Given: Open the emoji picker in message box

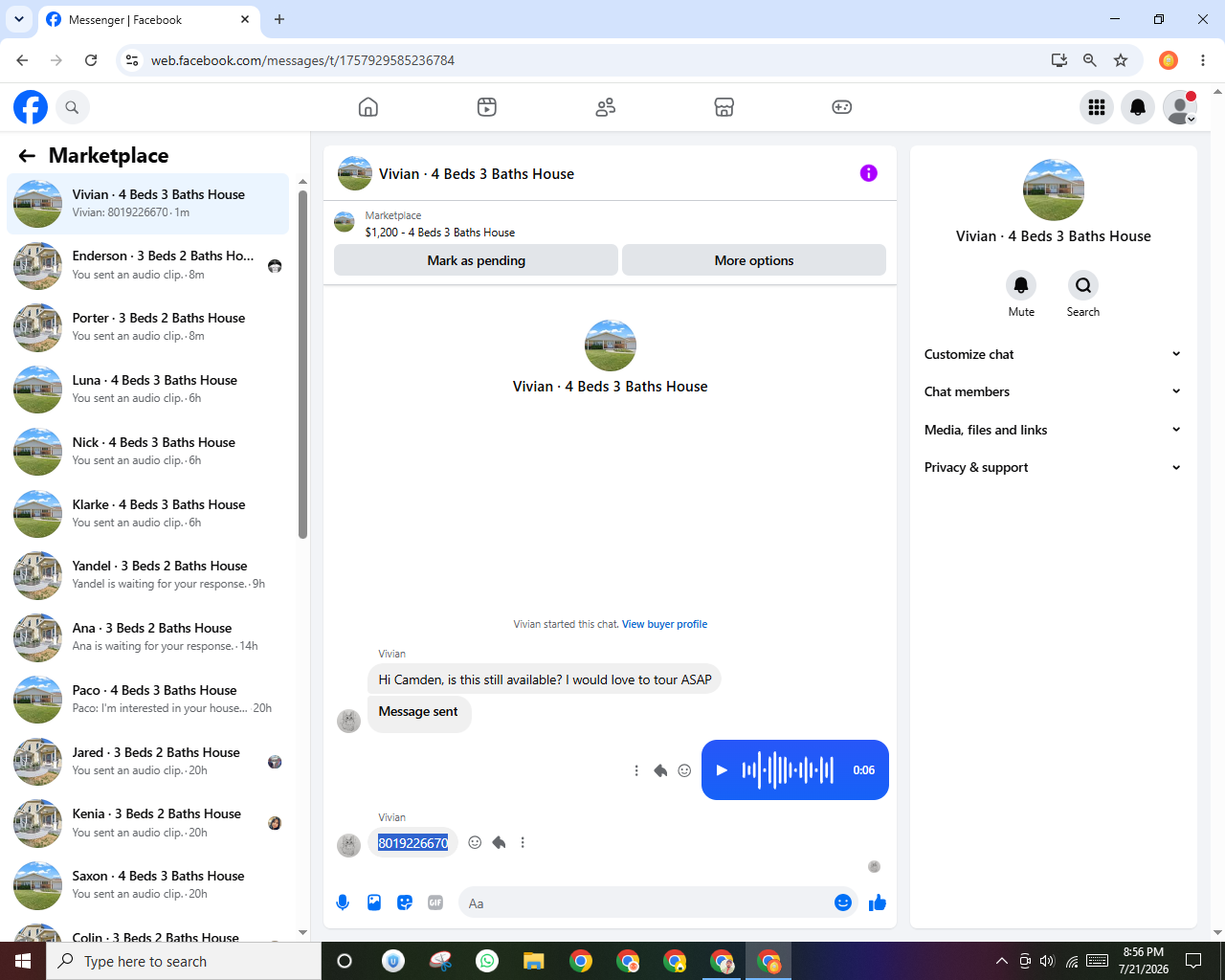Looking at the screenshot, I should [x=843, y=902].
